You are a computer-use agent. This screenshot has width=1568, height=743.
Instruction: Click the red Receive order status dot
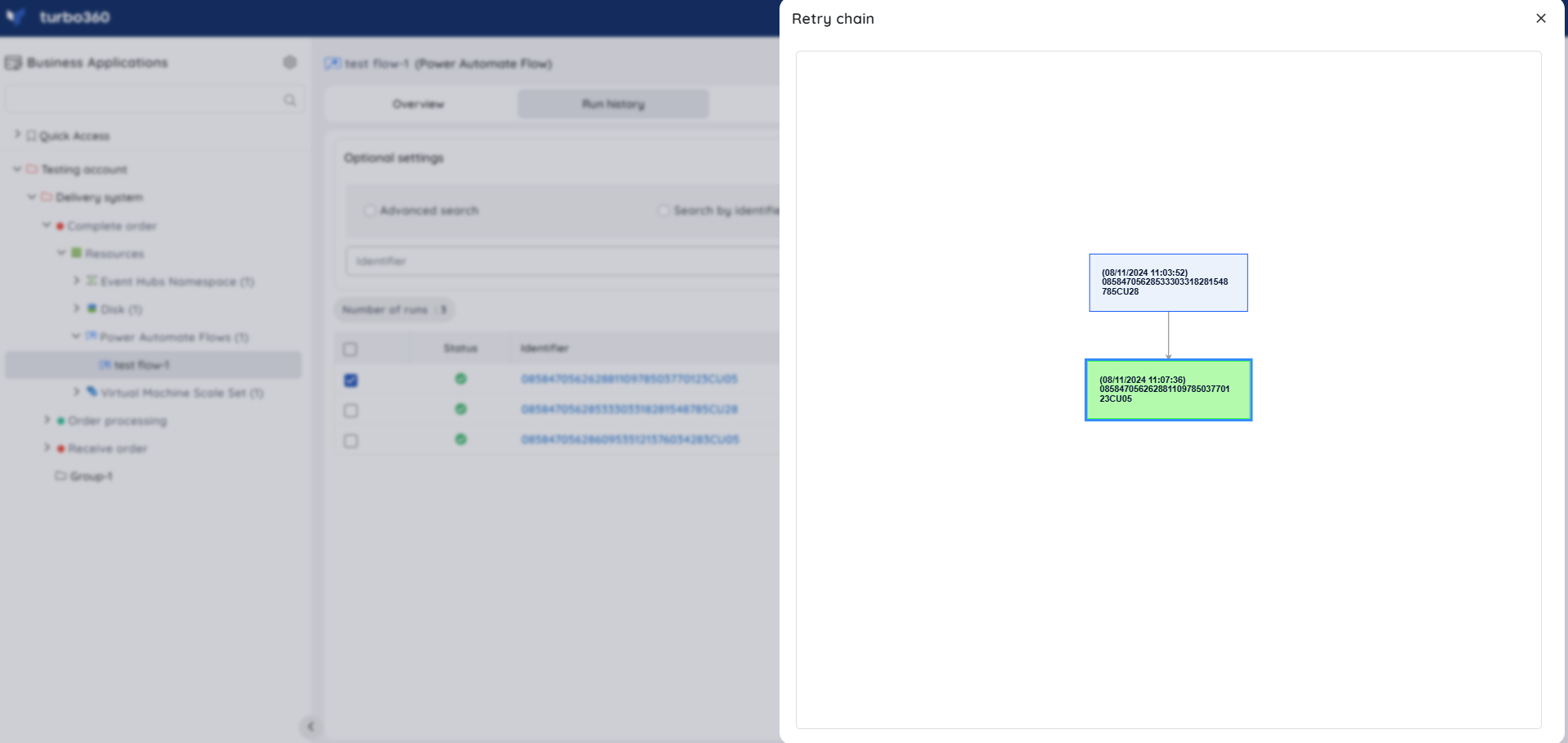[61, 448]
